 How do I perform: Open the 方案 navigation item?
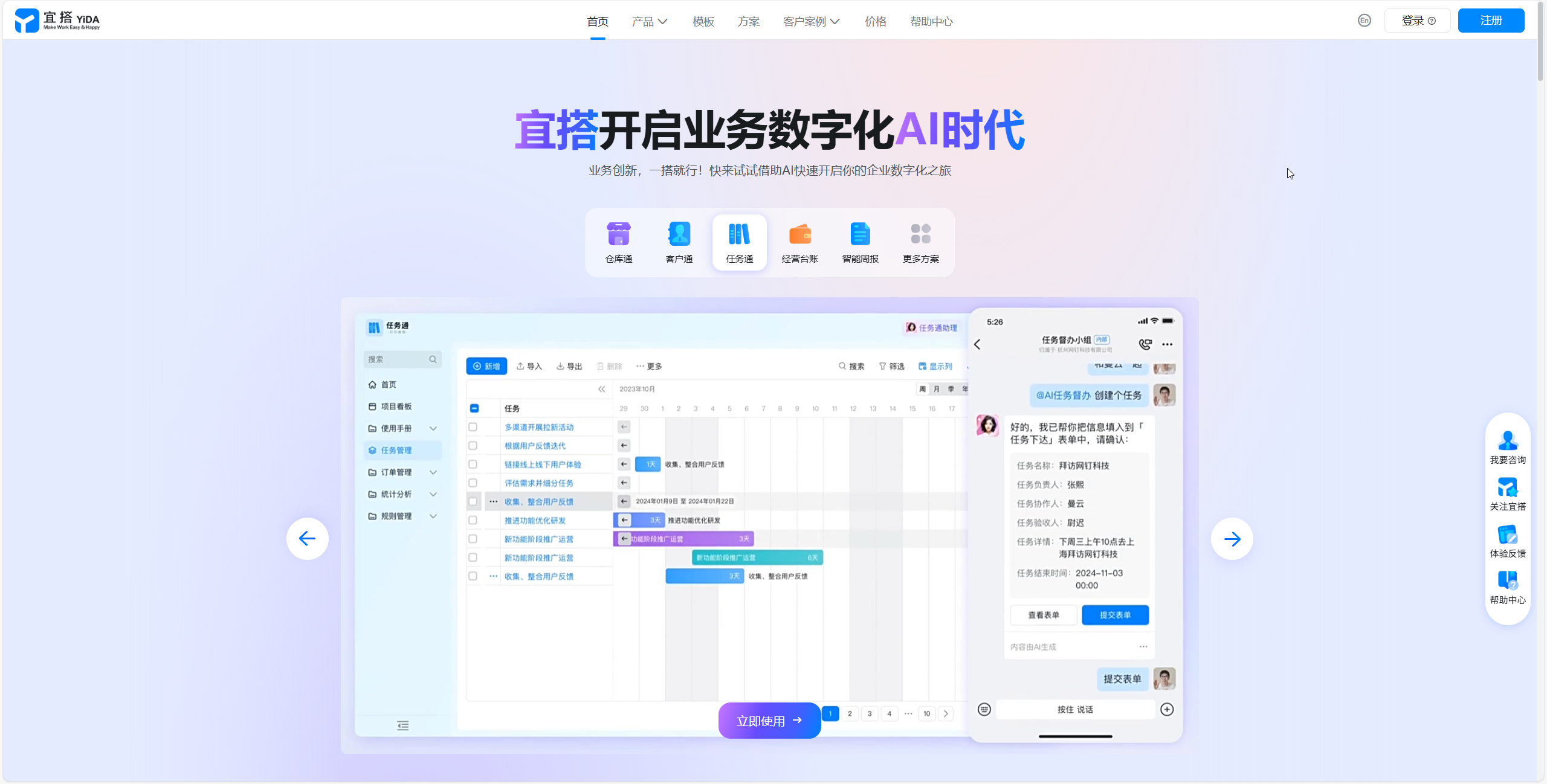(x=749, y=21)
